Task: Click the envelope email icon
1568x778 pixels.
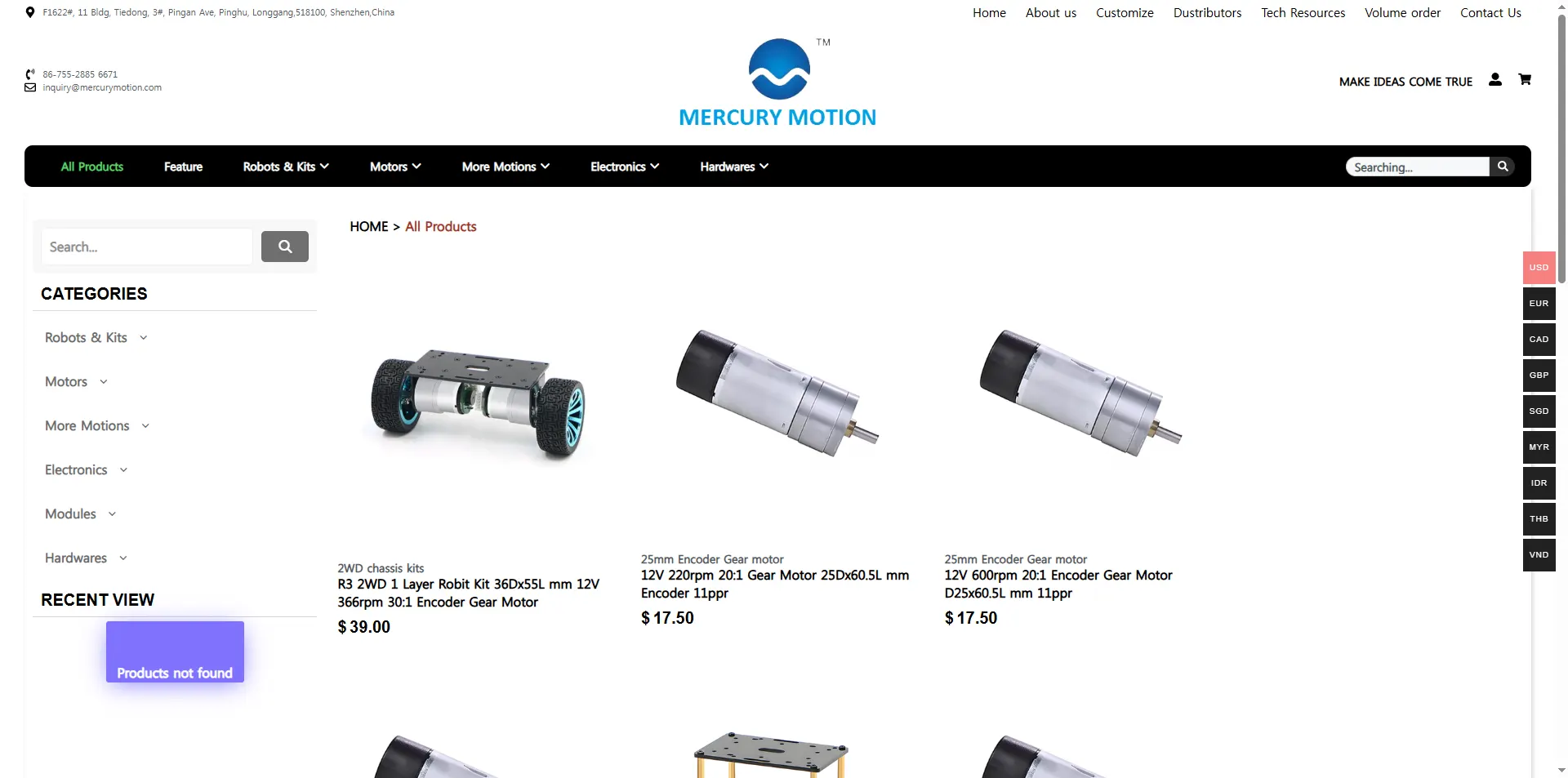Action: tap(30, 87)
